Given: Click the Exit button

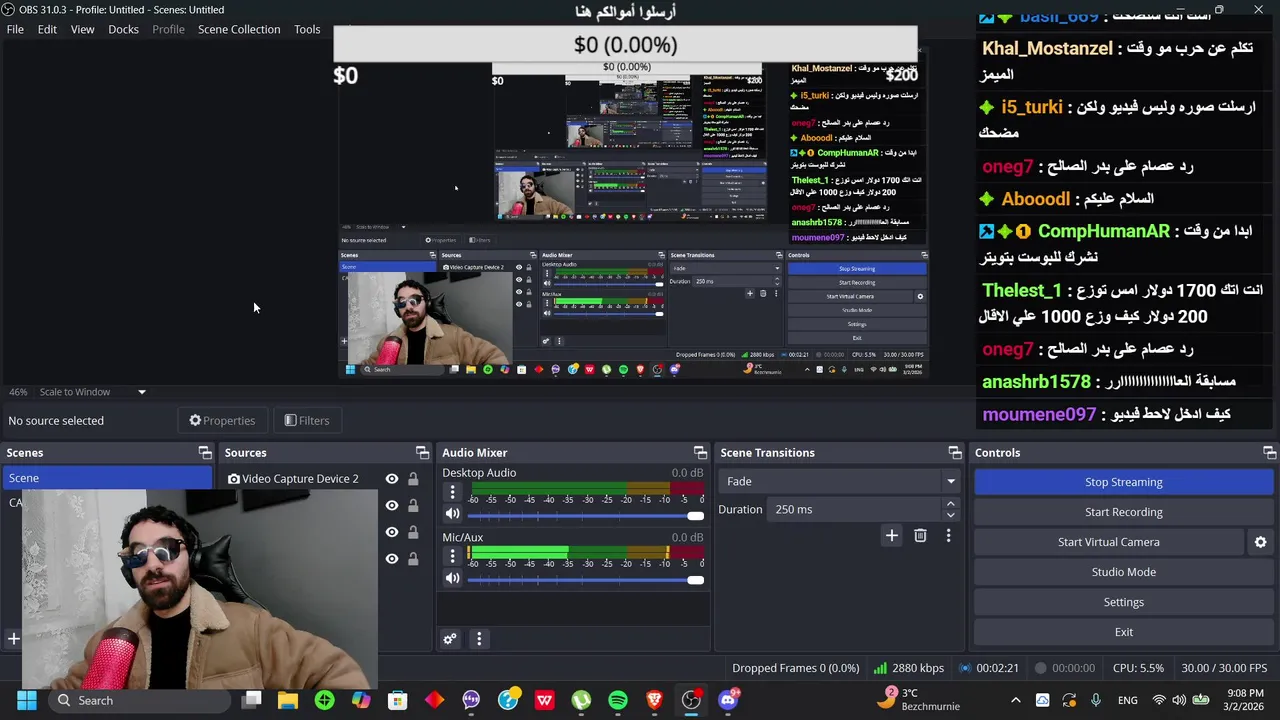Looking at the screenshot, I should click(1123, 632).
